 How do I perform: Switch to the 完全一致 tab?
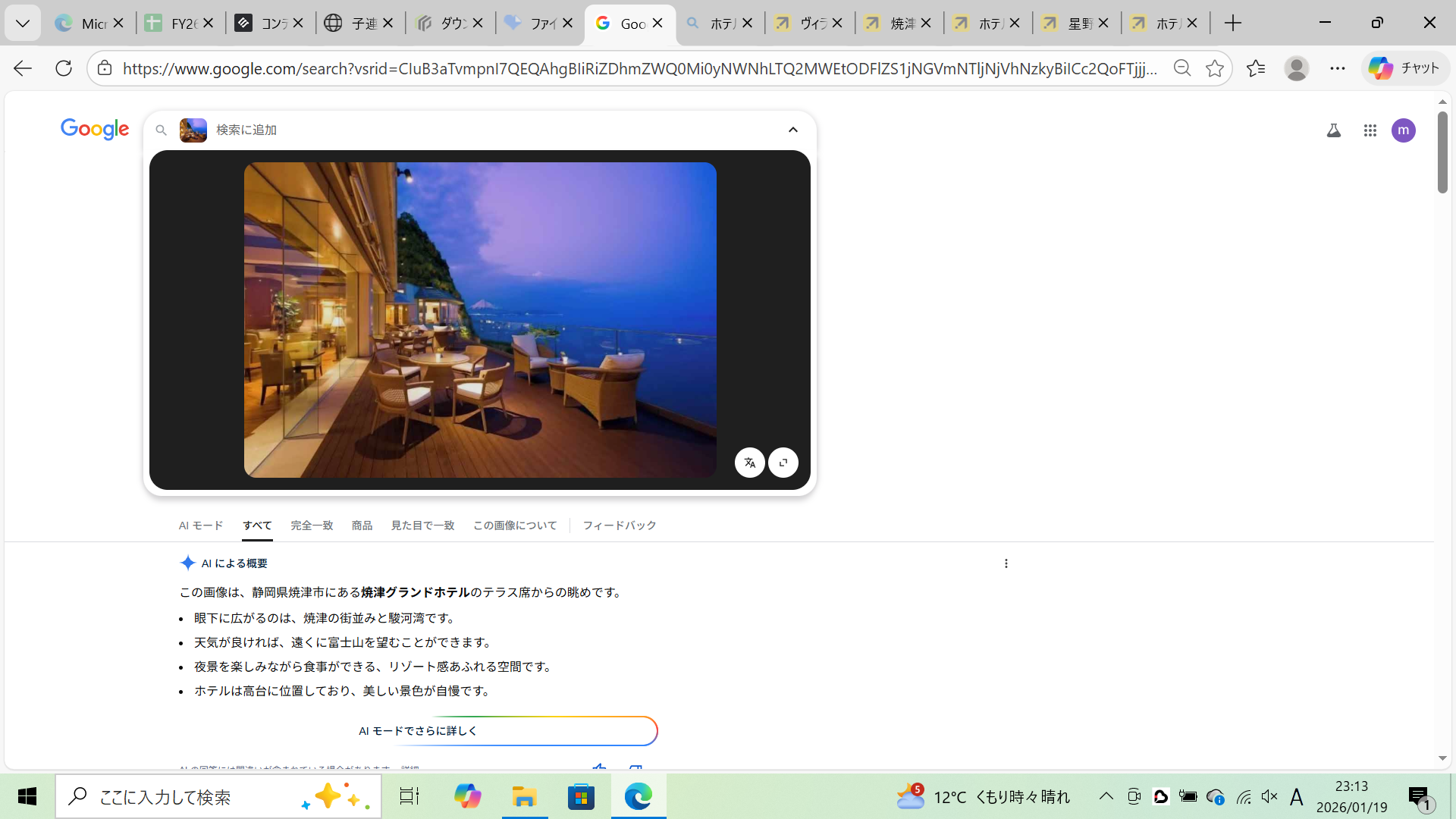coord(312,526)
